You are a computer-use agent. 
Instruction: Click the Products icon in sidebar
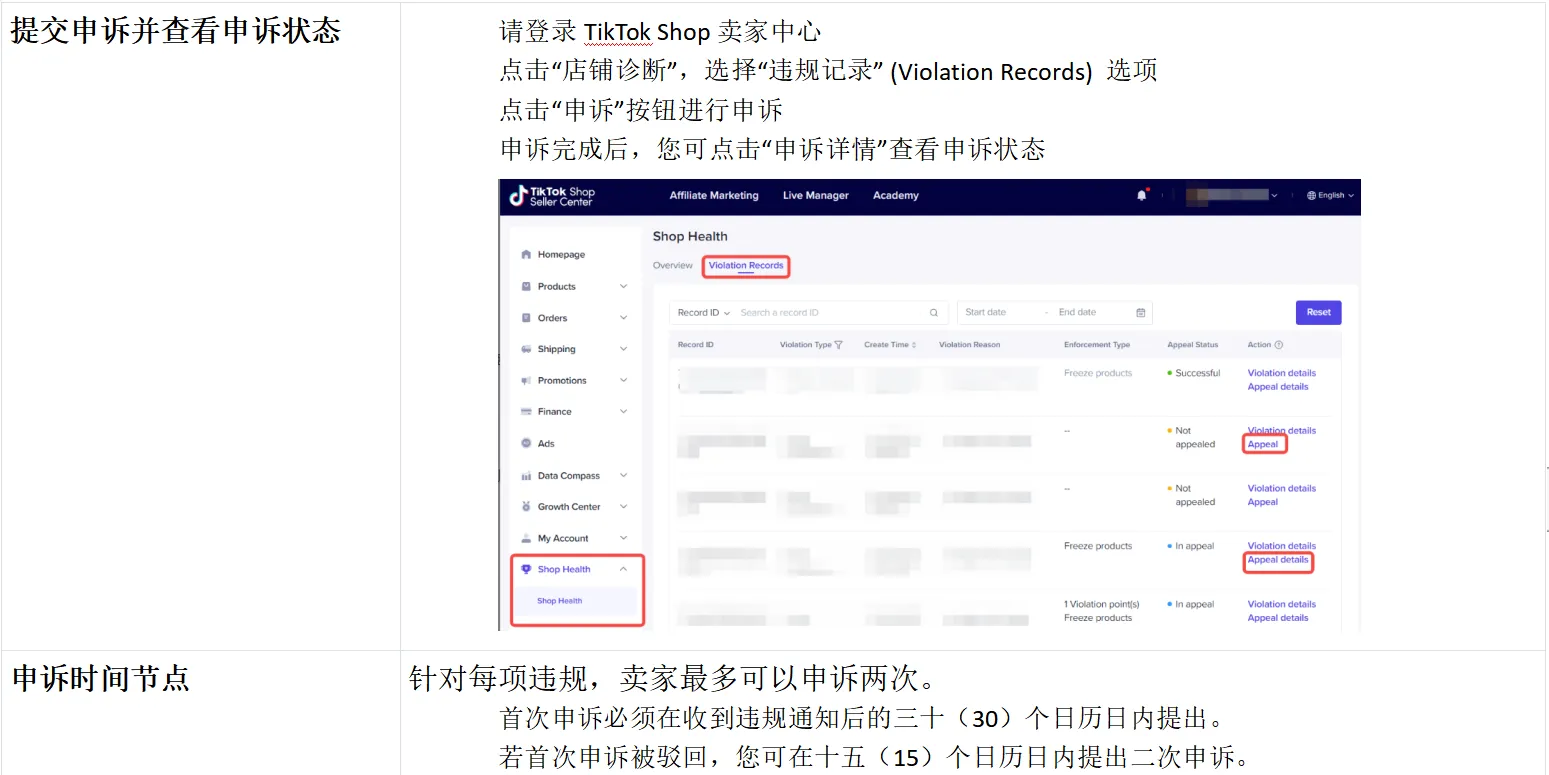tap(526, 287)
